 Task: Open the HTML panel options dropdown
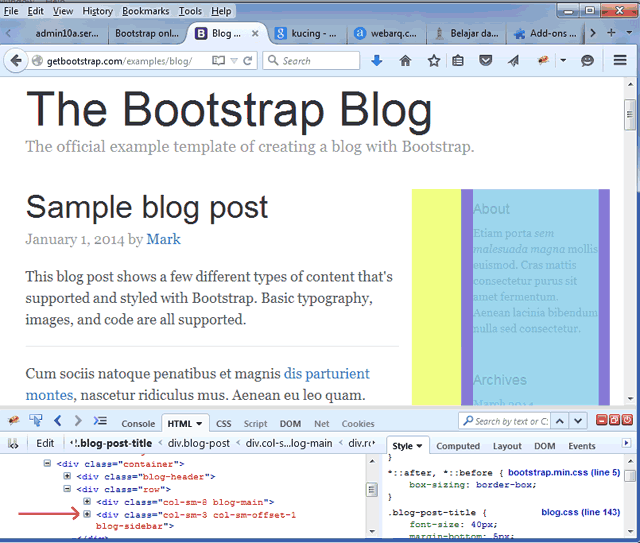pyautogui.click(x=199, y=424)
